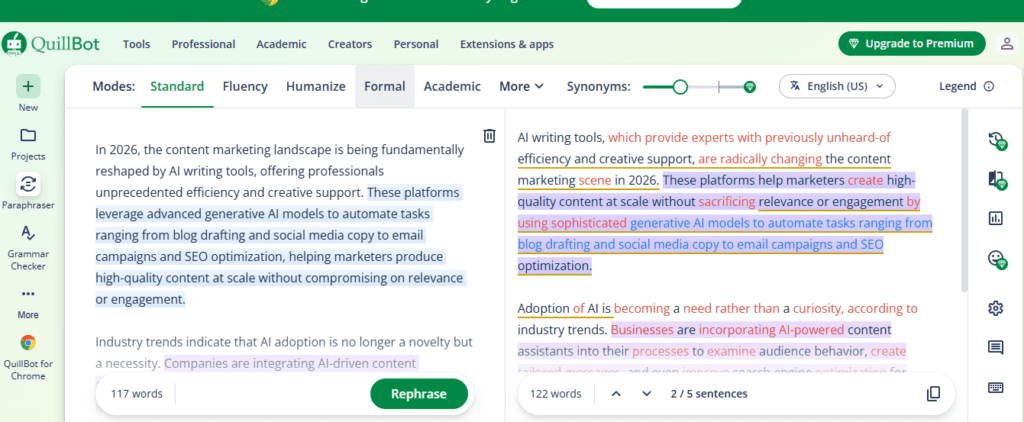Copy paraphrased output text
Image resolution: width=1024 pixels, height=422 pixels.
(x=933, y=394)
